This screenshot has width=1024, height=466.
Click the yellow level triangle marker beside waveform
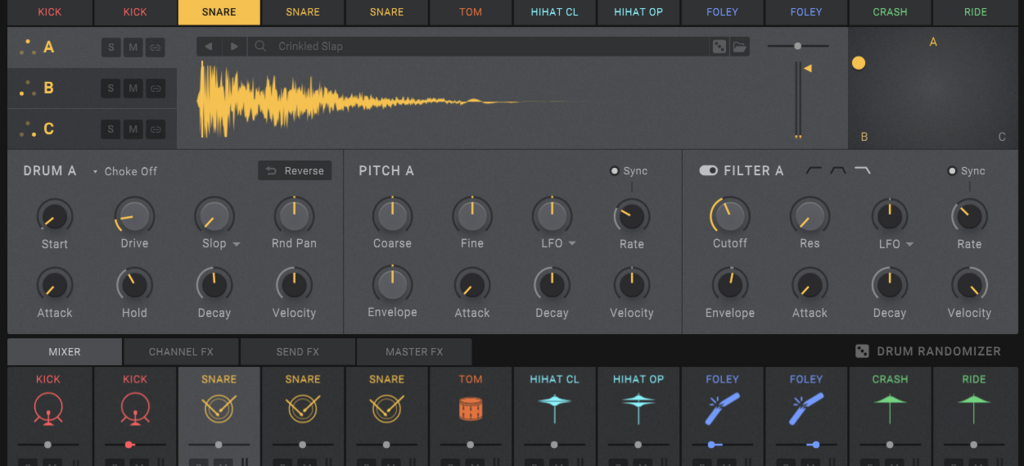pyautogui.click(x=807, y=68)
